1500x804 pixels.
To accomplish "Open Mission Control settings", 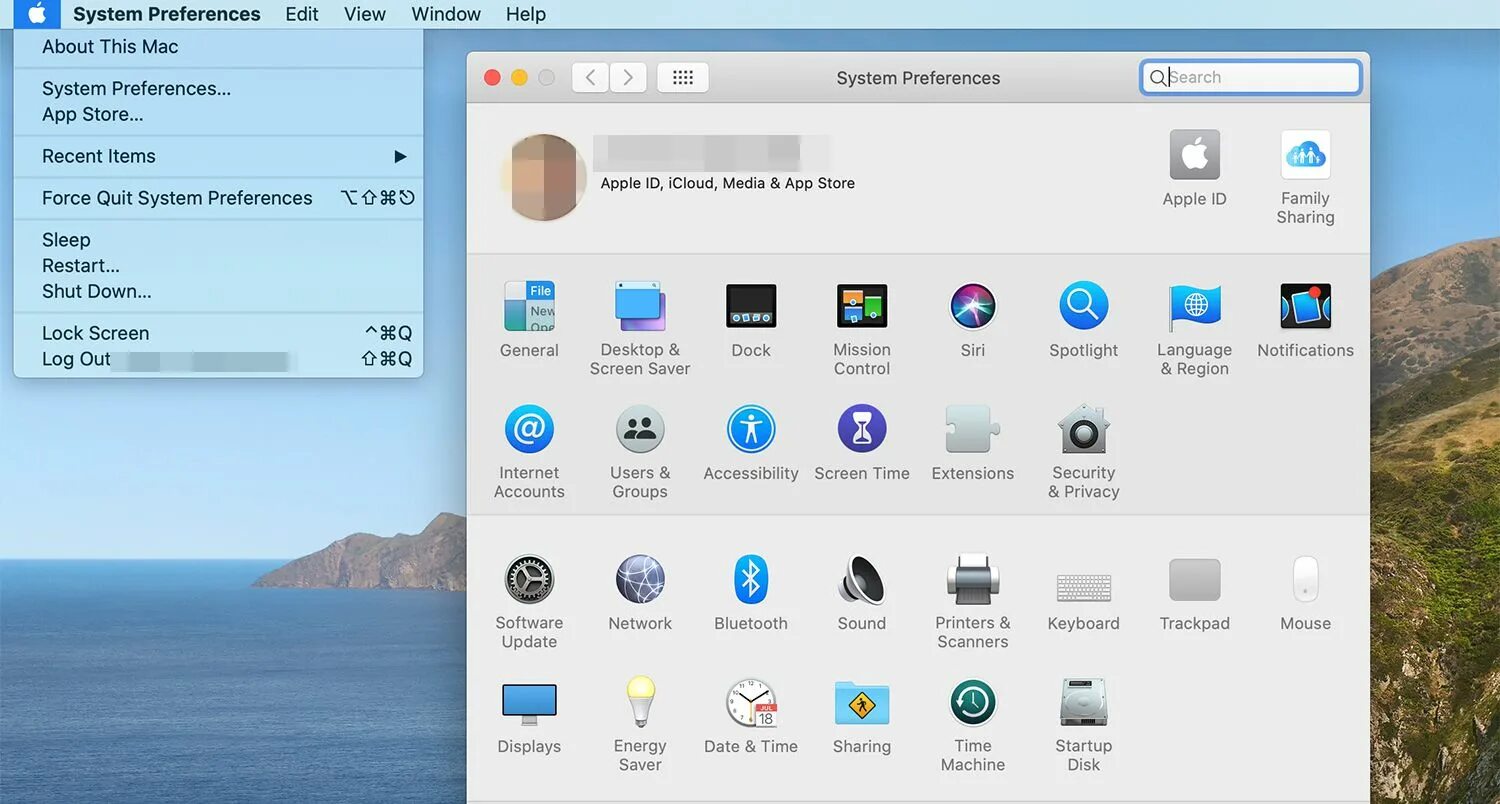I will tap(862, 328).
